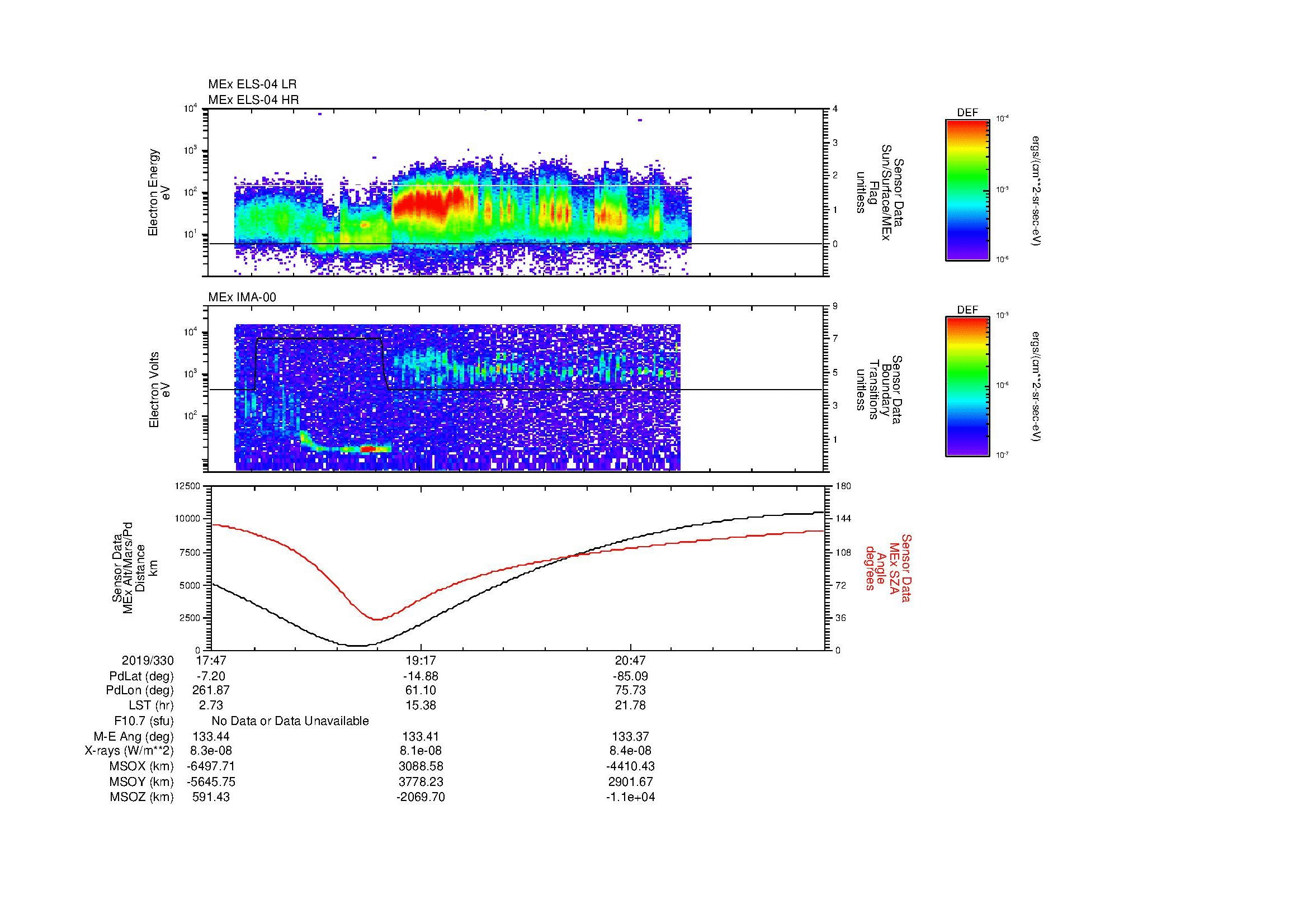Image resolution: width=1308 pixels, height=924 pixels.
Task: Click the 'M-E Ang (deg)' row label
Action: point(134,737)
